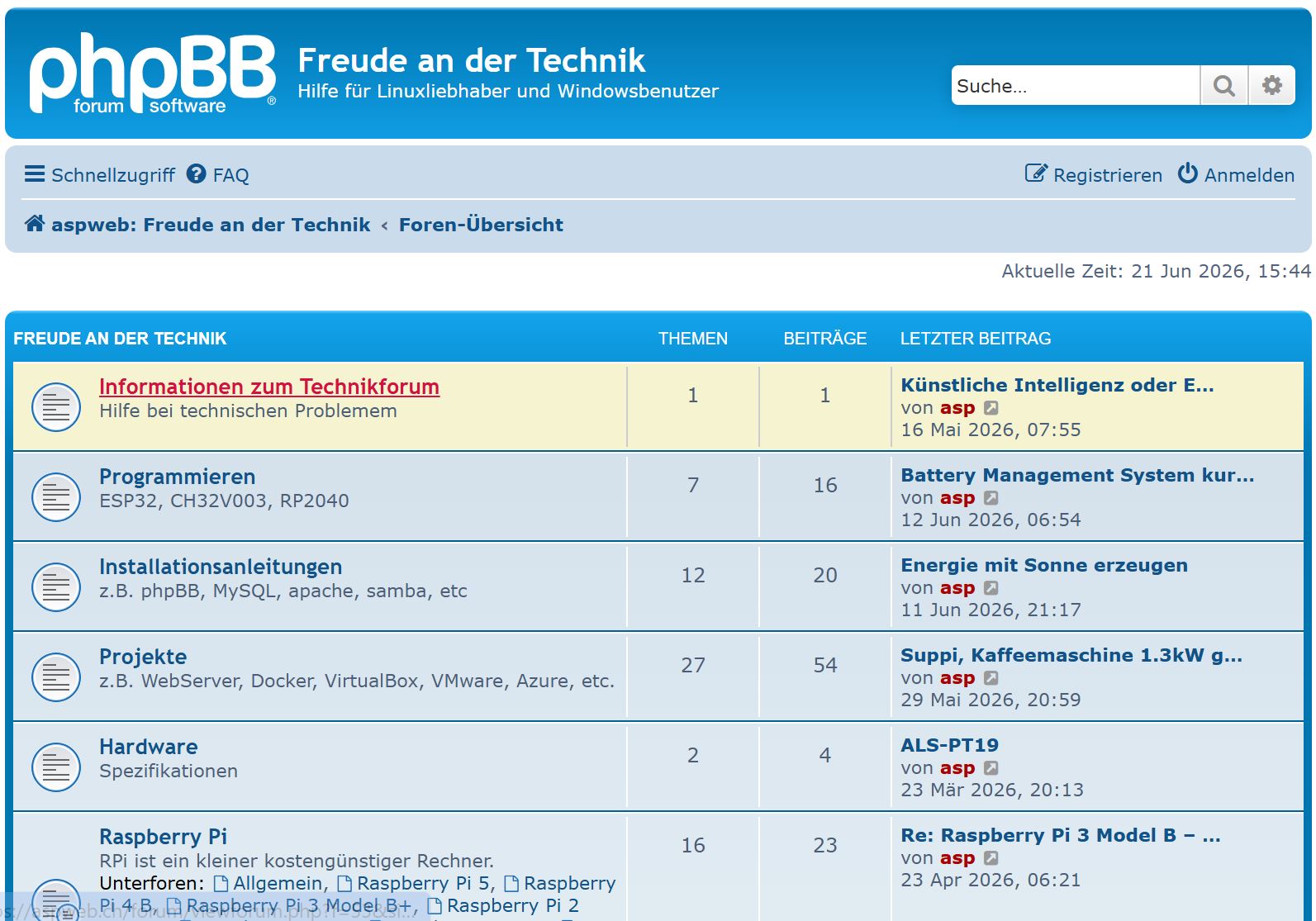Click forum icon beside Programmieren
This screenshot has height=921, width=1316.
(x=56, y=496)
